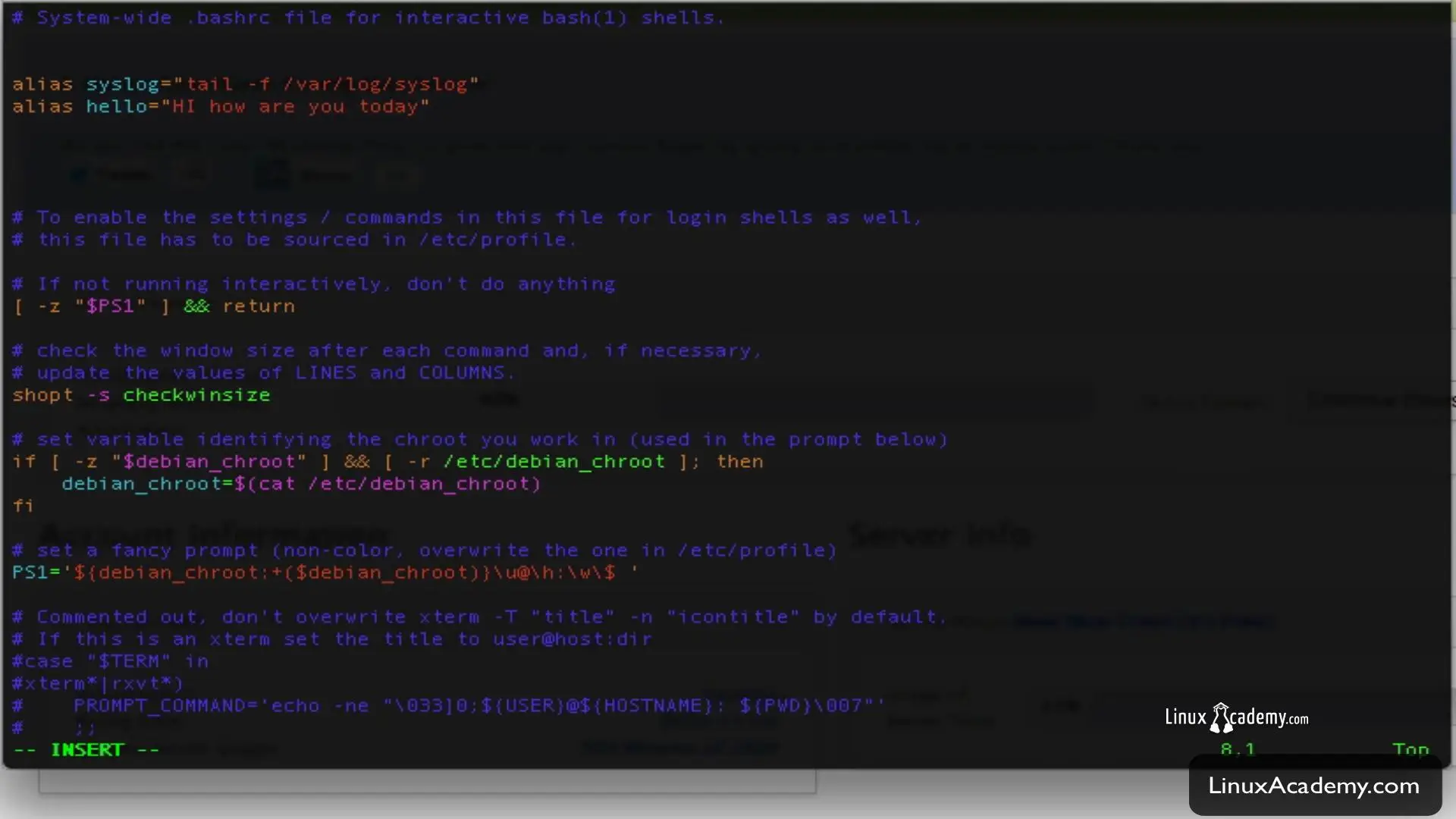Click the 8,1 cursor position indicator
This screenshot has height=819, width=1456.
click(x=1238, y=750)
